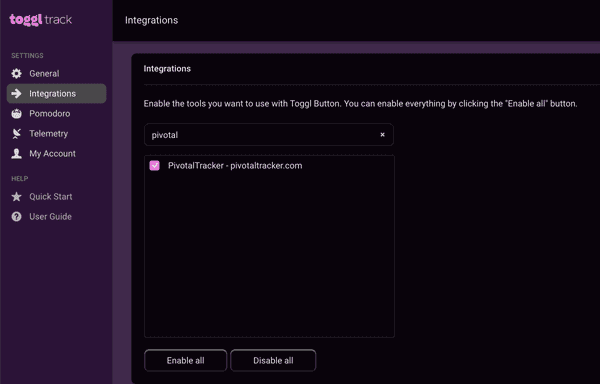Open Quick Start help label
The height and width of the screenshot is (384, 600).
[51, 197]
